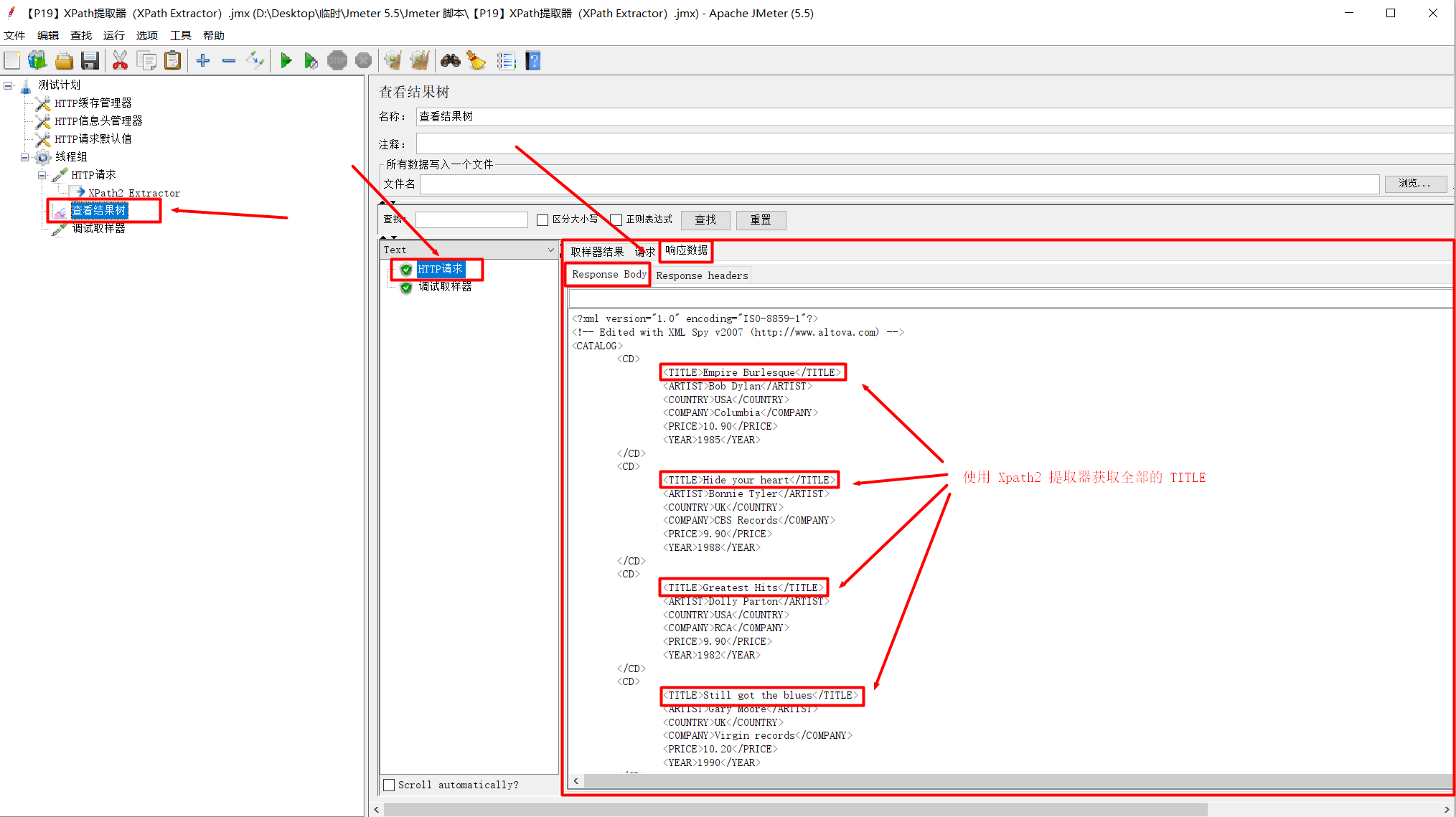Open the 帮助 menu

click(x=214, y=35)
